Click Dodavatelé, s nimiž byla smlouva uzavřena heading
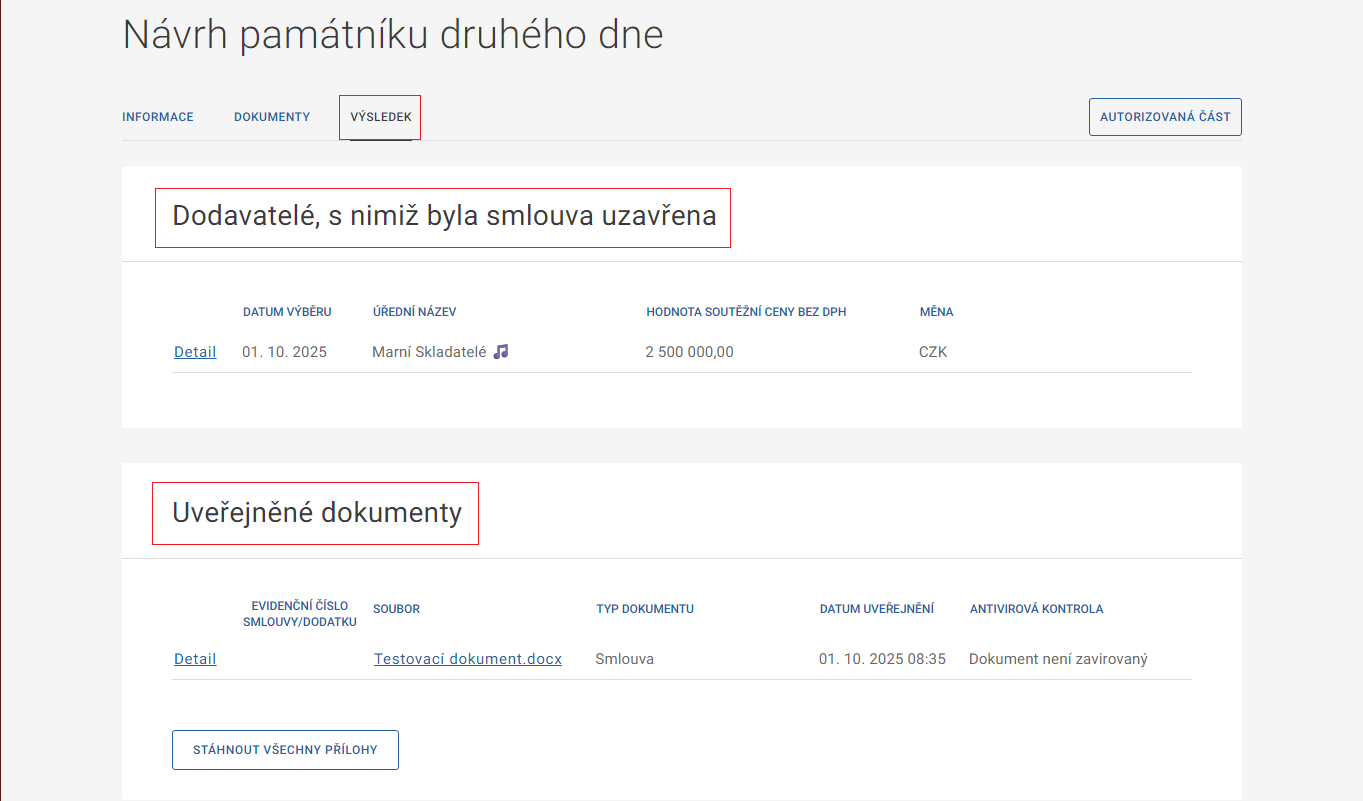 pyautogui.click(x=443, y=216)
